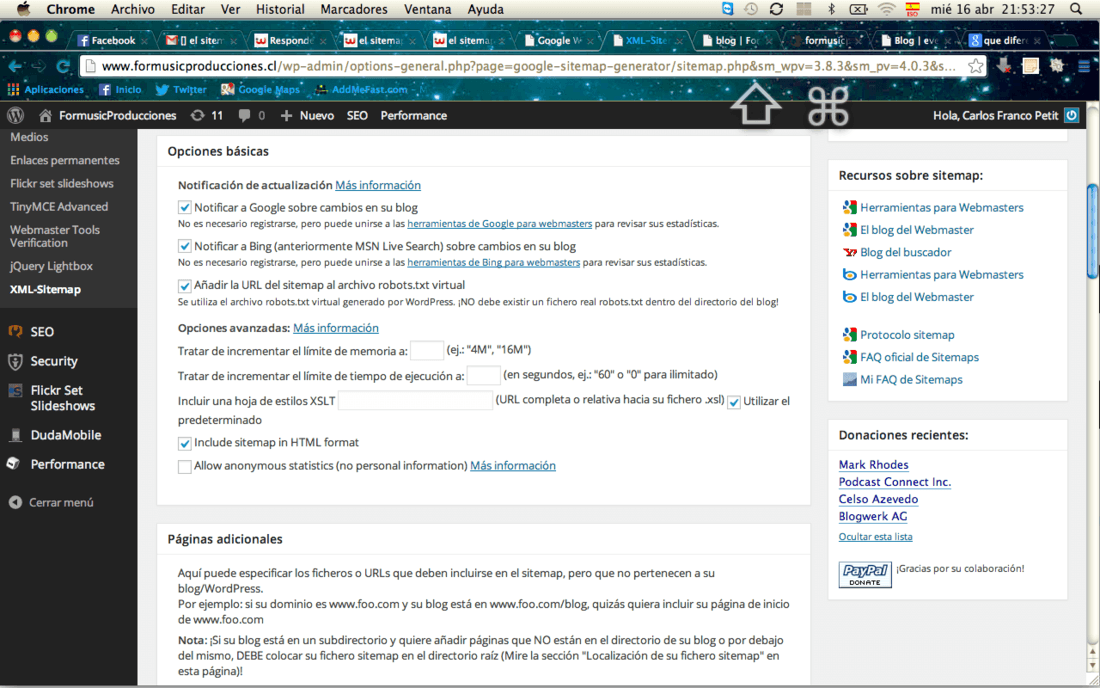Open Enlaces permanentes settings submenu
Screen dimensions: 1100x688
coord(65,160)
